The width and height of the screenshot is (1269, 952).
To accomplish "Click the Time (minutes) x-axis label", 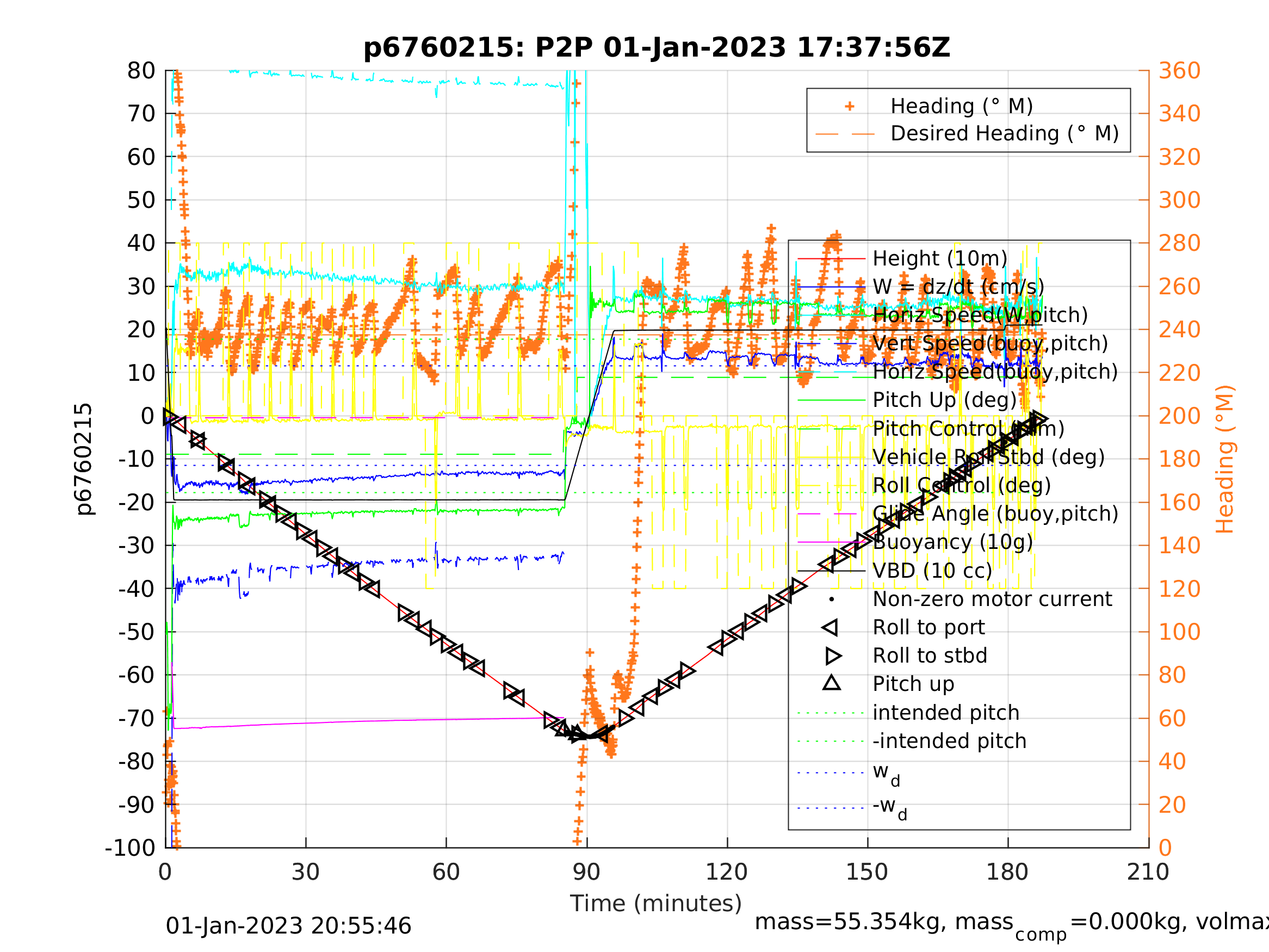I will click(x=656, y=903).
